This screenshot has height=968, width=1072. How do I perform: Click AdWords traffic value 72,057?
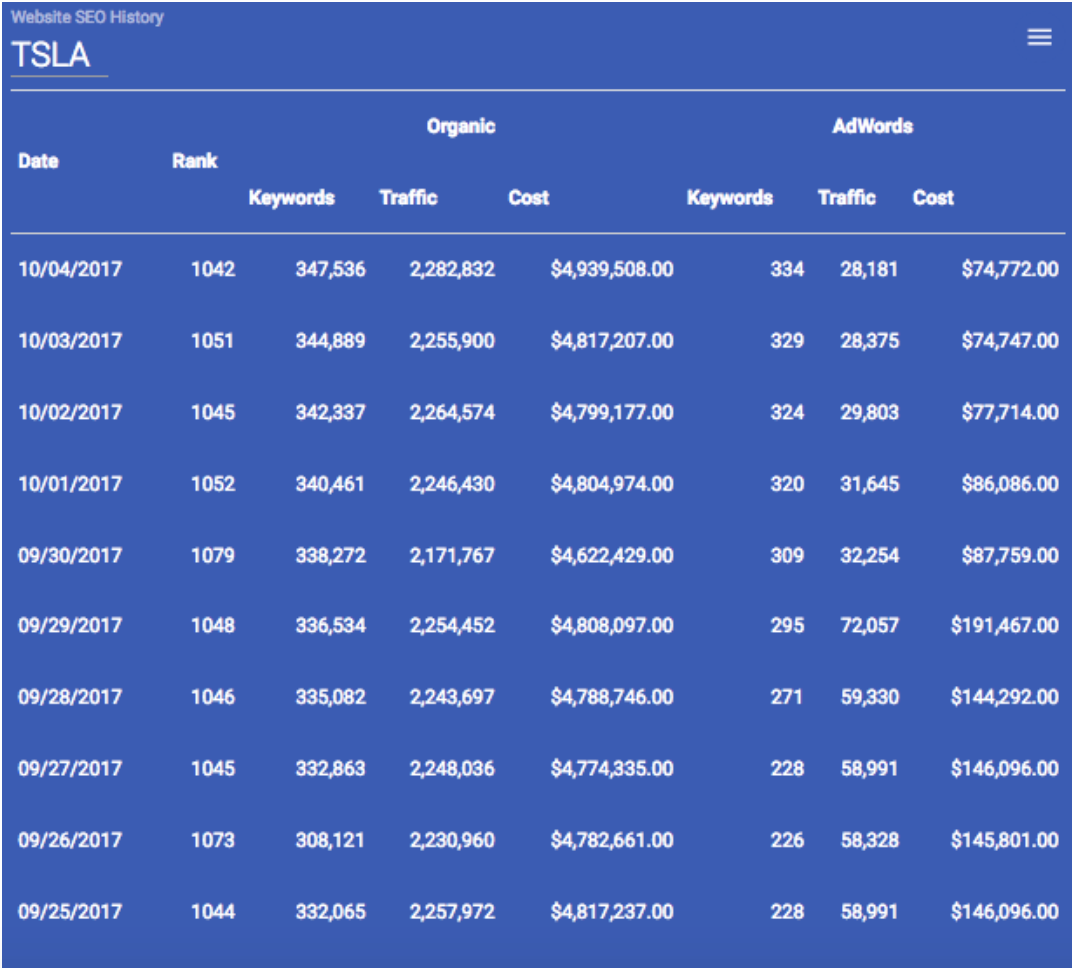(x=870, y=626)
